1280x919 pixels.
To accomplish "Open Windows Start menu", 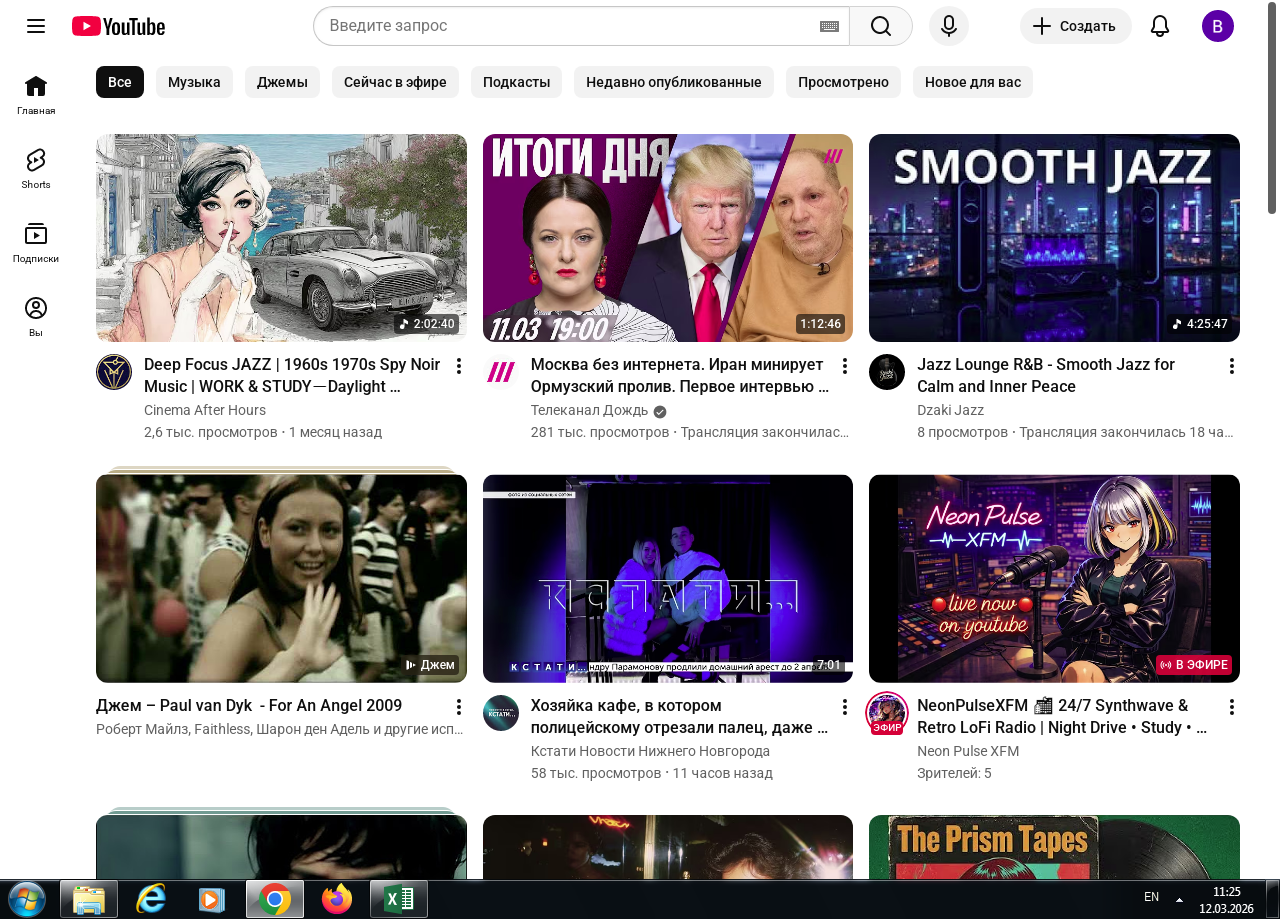I will click(27, 899).
